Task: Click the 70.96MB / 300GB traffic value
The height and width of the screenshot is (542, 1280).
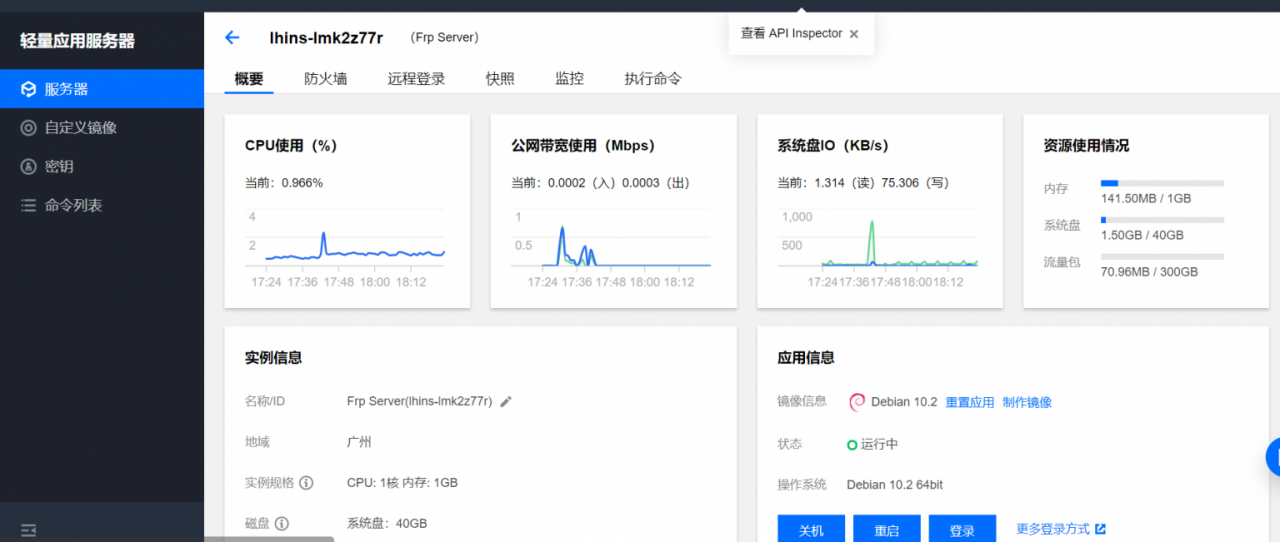Action: pos(1149,271)
